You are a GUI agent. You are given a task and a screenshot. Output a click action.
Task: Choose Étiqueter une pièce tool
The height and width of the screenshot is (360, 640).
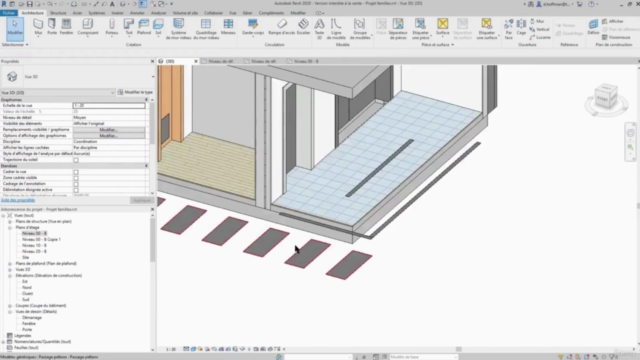click(420, 29)
